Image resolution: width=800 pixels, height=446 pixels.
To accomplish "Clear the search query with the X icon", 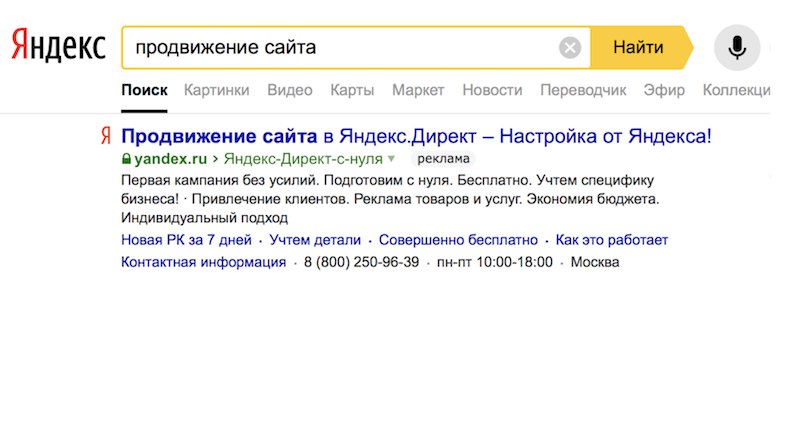I will [x=570, y=48].
